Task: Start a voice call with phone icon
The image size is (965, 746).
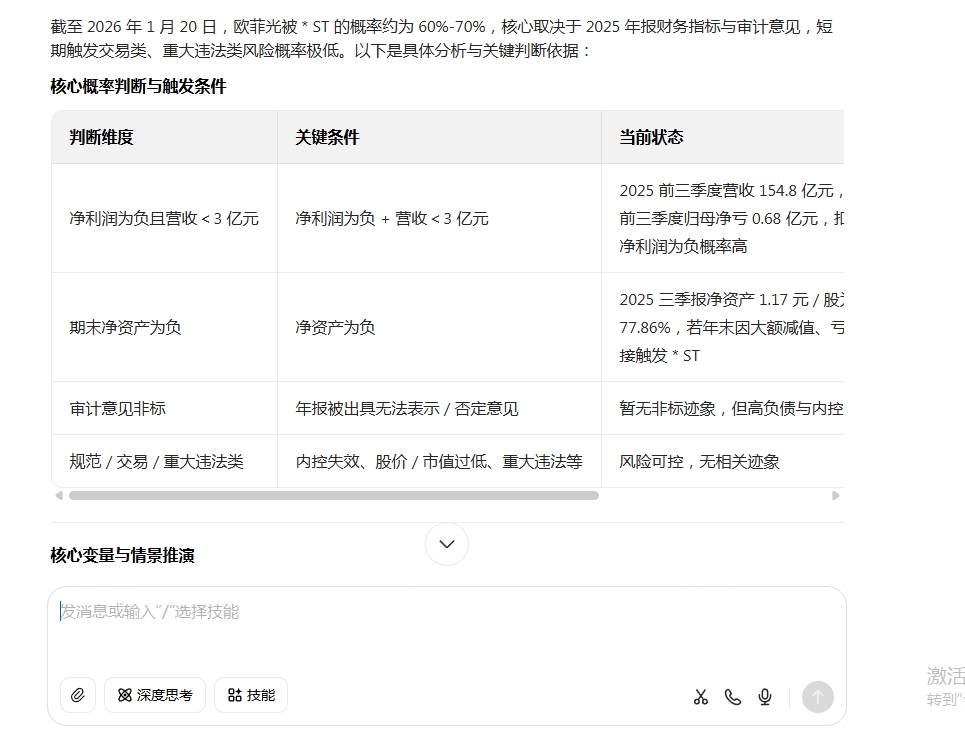Action: click(732, 697)
